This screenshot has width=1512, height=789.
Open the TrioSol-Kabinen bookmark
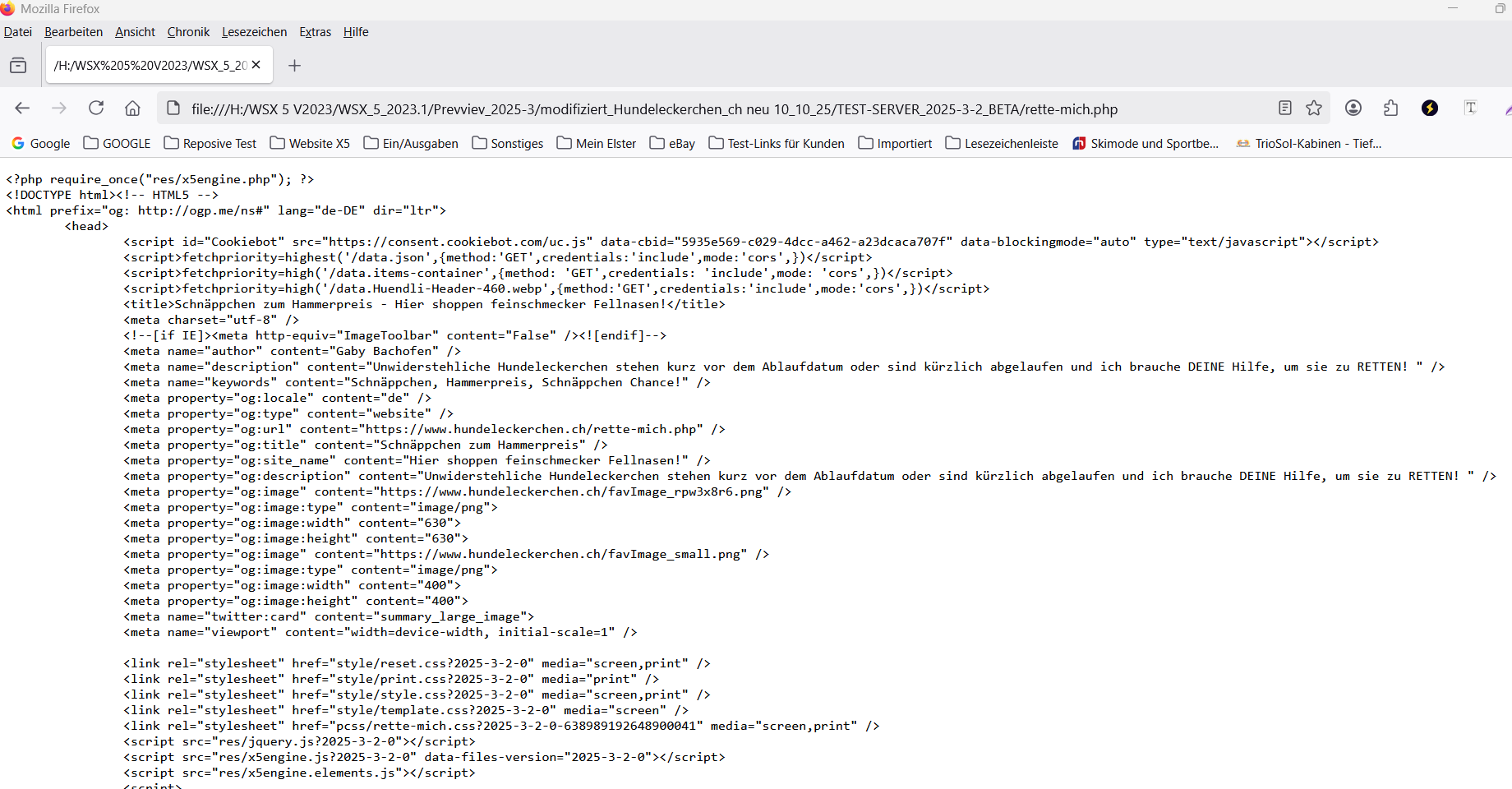[x=1309, y=144]
